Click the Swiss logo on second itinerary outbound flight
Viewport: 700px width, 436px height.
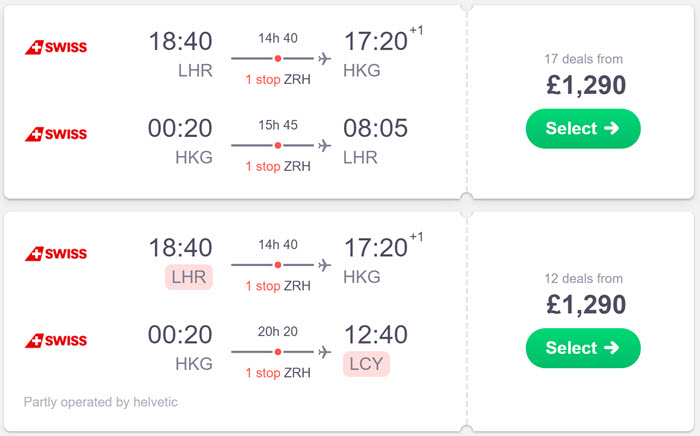(56, 254)
